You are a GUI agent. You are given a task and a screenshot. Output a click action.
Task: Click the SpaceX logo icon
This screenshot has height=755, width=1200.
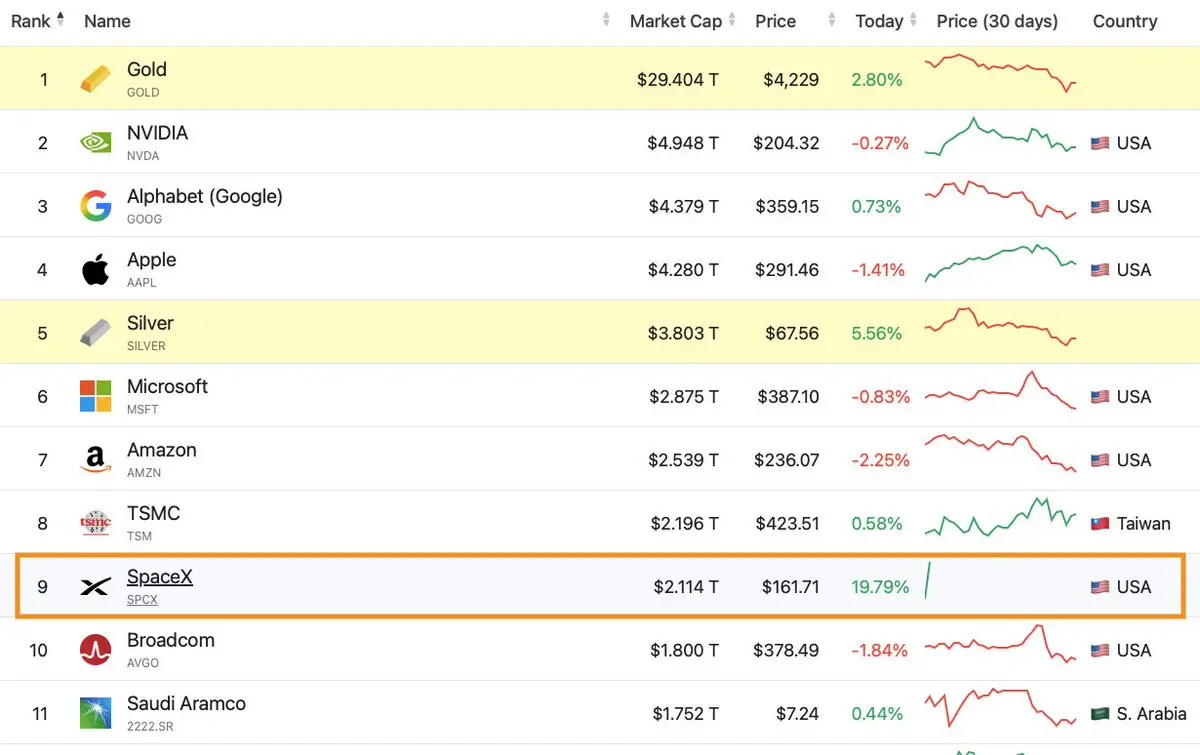coord(96,587)
